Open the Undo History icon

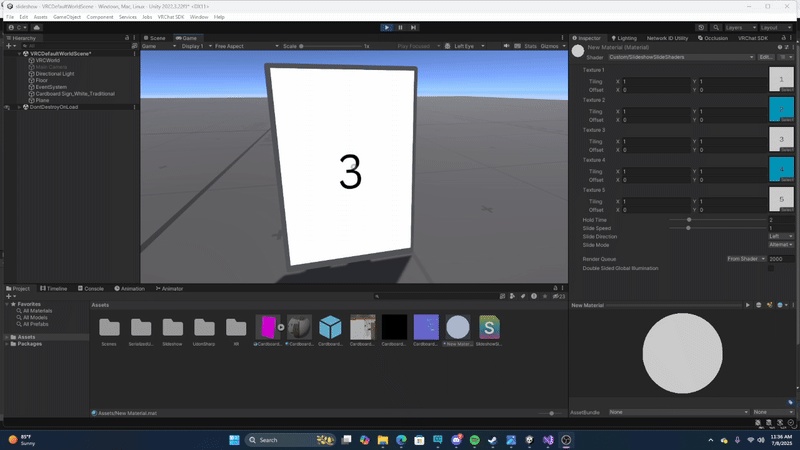coord(701,28)
